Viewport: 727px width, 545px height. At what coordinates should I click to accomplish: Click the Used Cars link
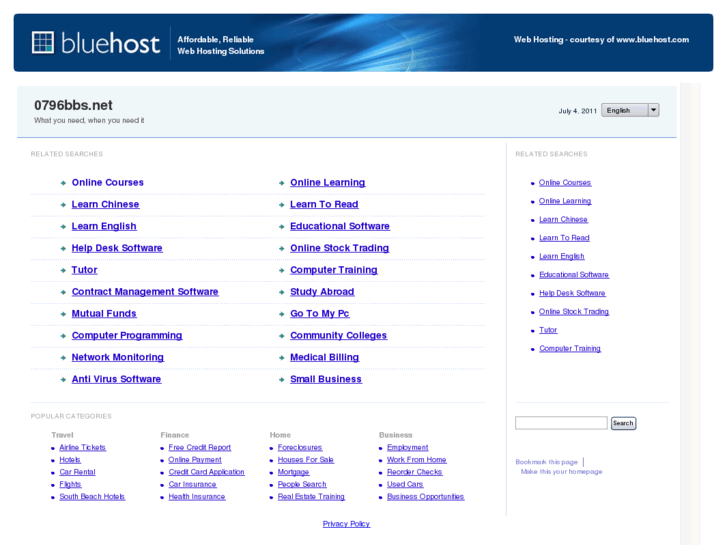pos(405,484)
